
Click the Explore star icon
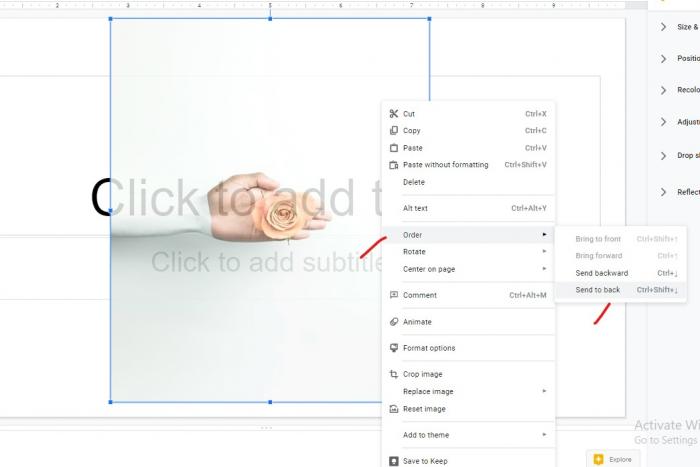598,459
